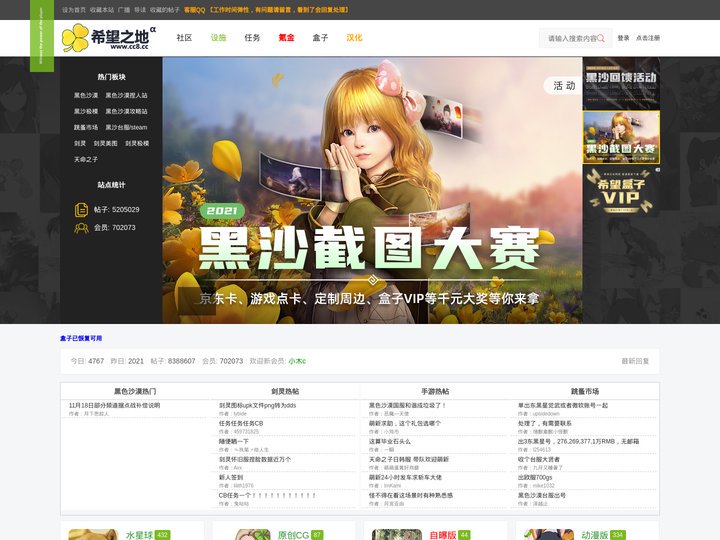Open the 动漫版 forum section

595,535
